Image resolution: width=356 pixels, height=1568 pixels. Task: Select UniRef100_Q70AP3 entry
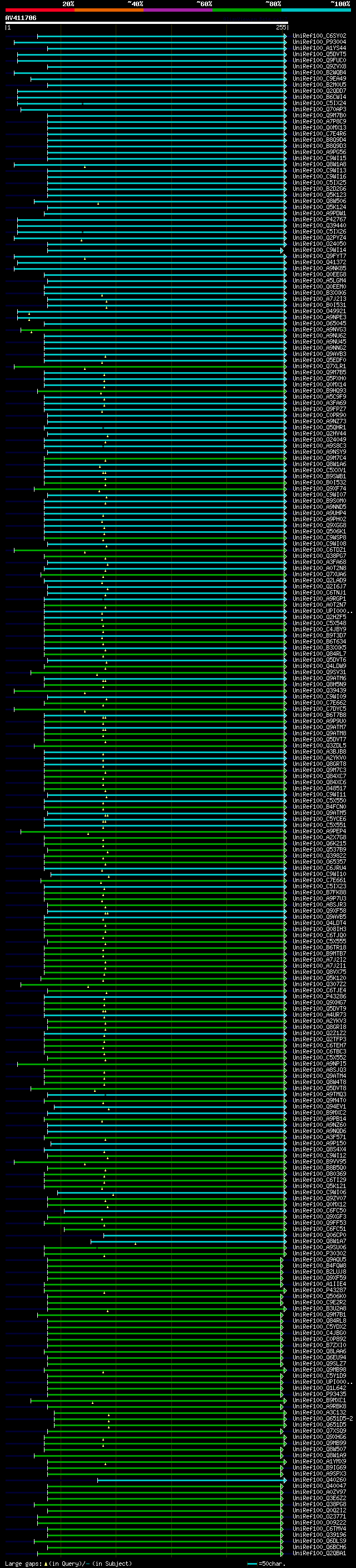319,110
